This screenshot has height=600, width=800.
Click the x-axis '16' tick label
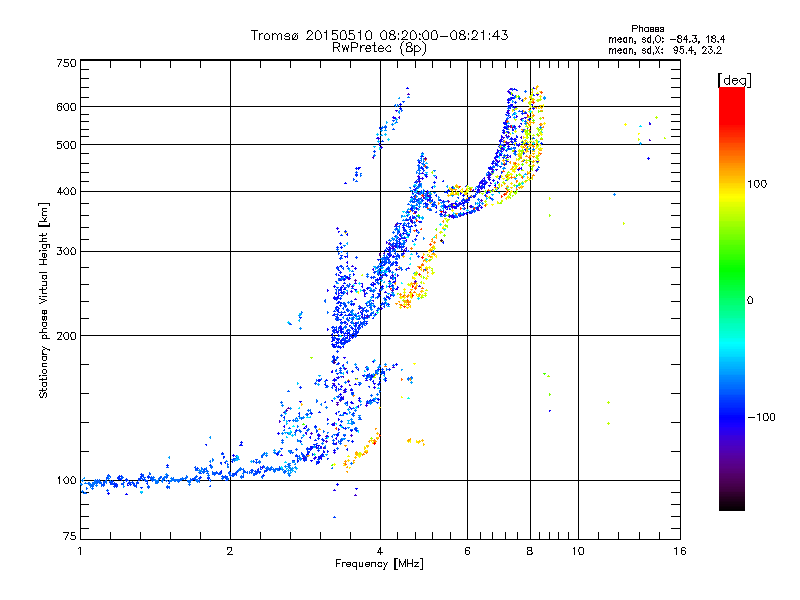coord(680,551)
